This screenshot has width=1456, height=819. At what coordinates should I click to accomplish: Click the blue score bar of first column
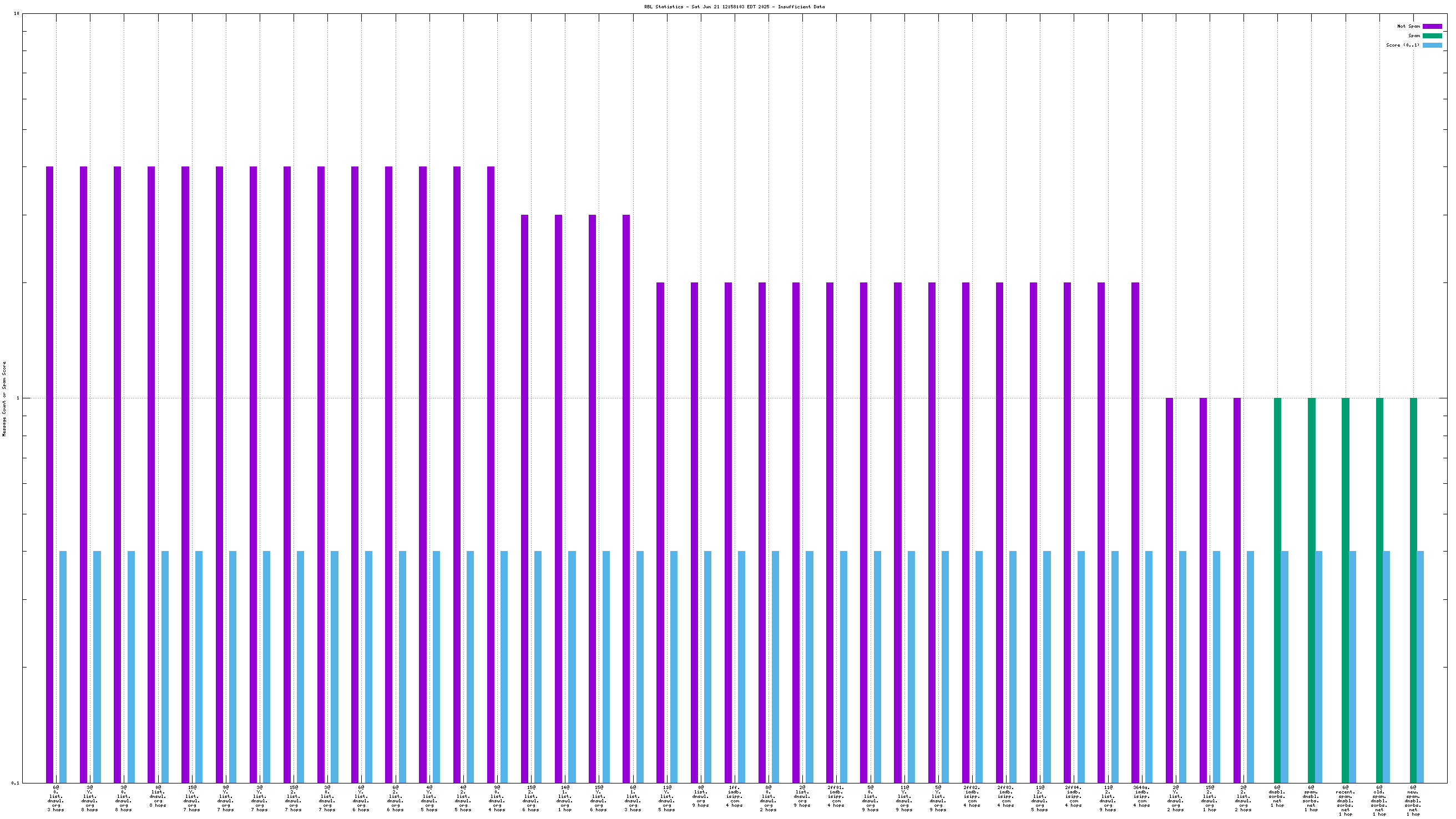coord(63,667)
